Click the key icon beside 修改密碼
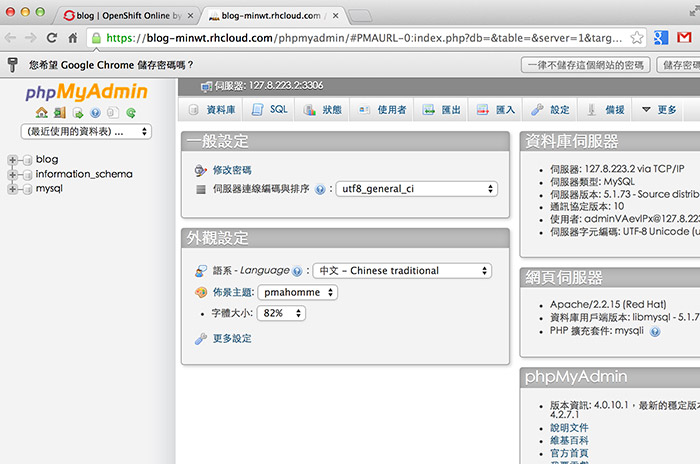This screenshot has width=700, height=464. [x=200, y=170]
